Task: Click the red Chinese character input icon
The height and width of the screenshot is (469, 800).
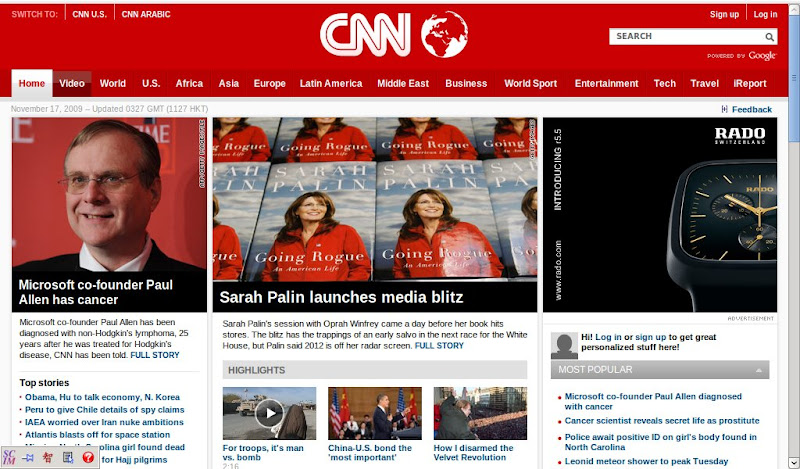Action: (48, 457)
